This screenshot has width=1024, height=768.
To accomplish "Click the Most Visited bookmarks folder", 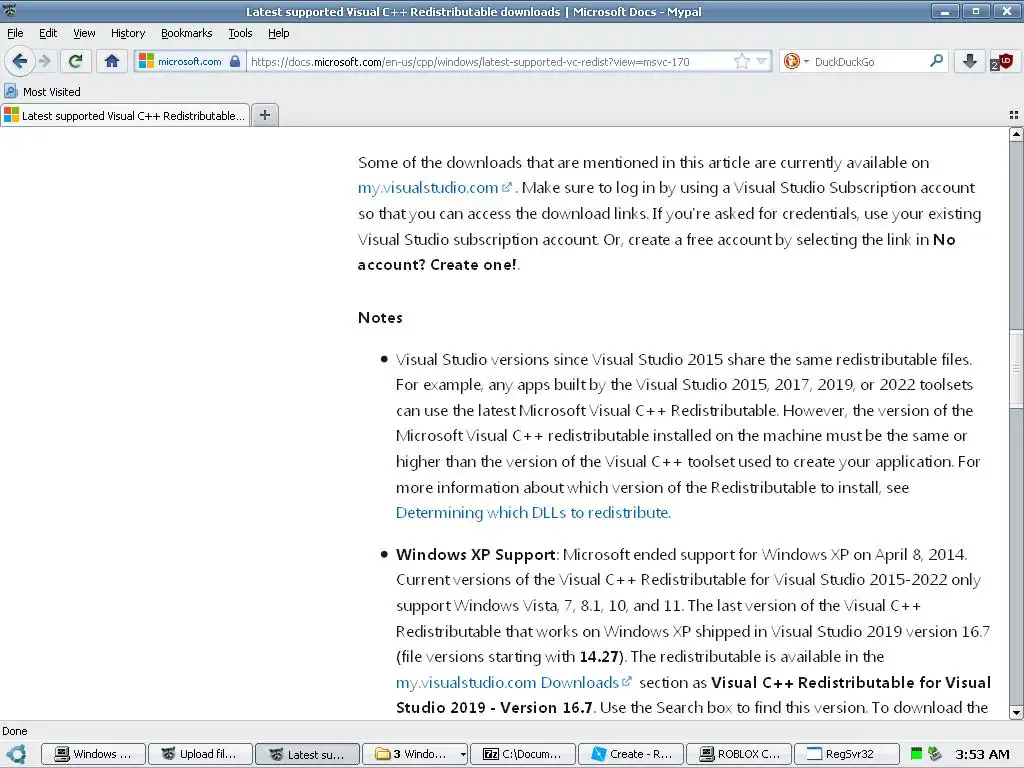I will pyautogui.click(x=43, y=91).
